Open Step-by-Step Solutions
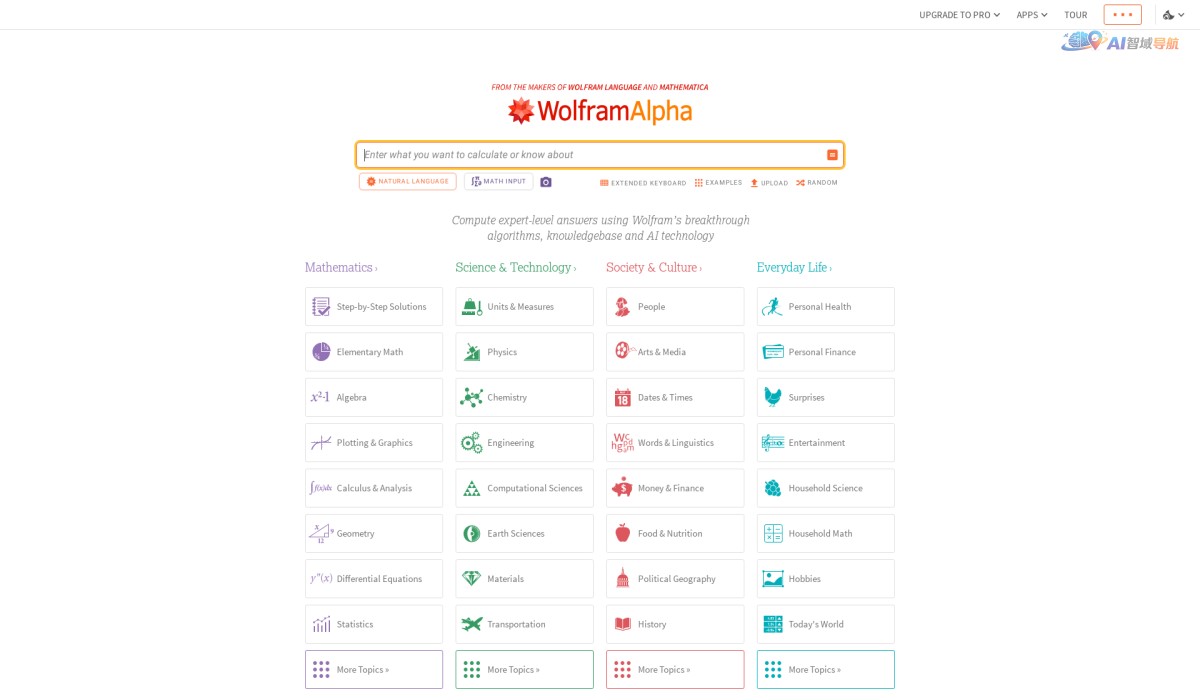The image size is (1200, 700). coord(373,306)
